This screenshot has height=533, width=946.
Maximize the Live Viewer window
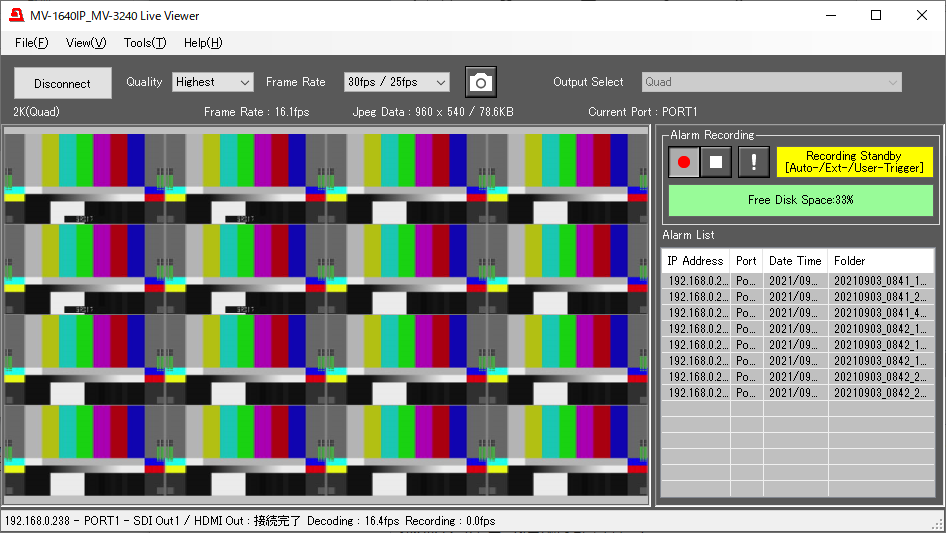[x=876, y=16]
